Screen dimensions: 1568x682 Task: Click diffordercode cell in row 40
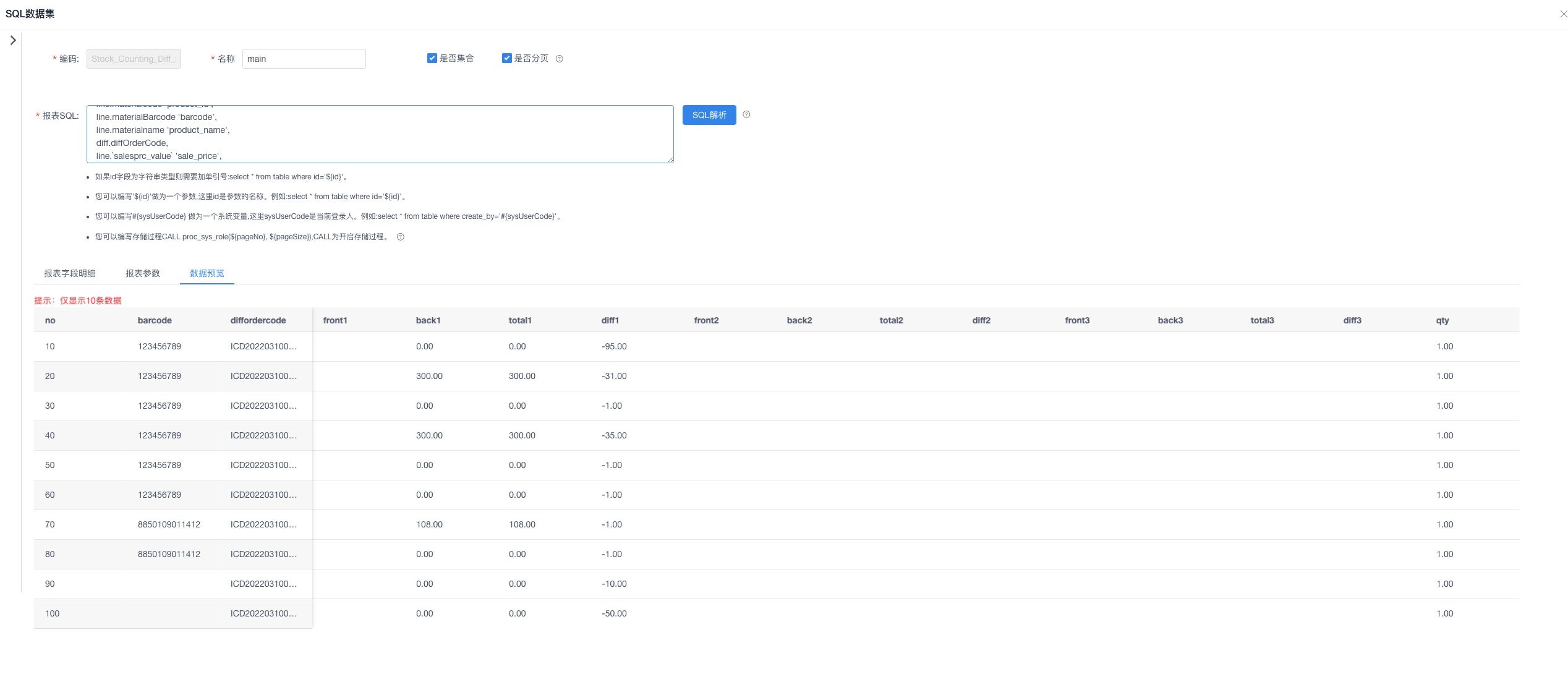point(263,435)
